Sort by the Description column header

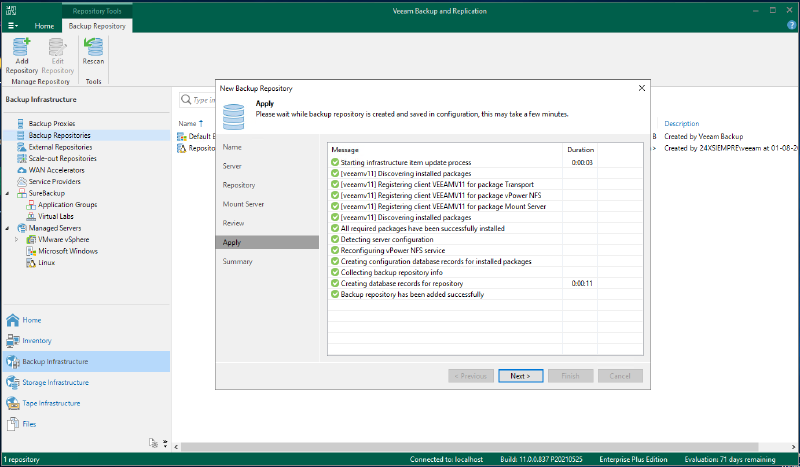pyautogui.click(x=682, y=124)
